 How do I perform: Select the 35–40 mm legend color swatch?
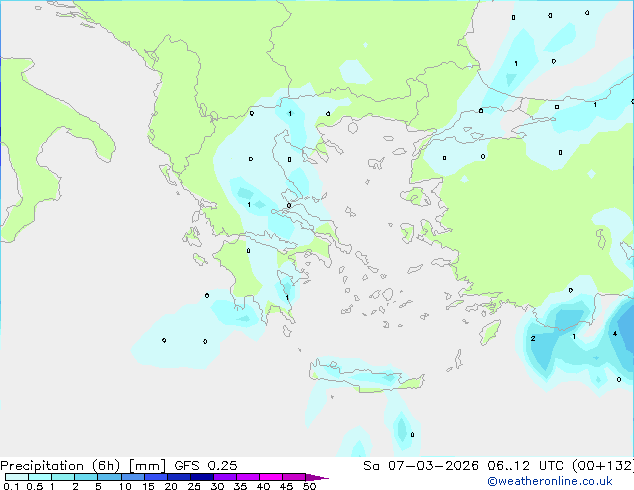point(248,477)
